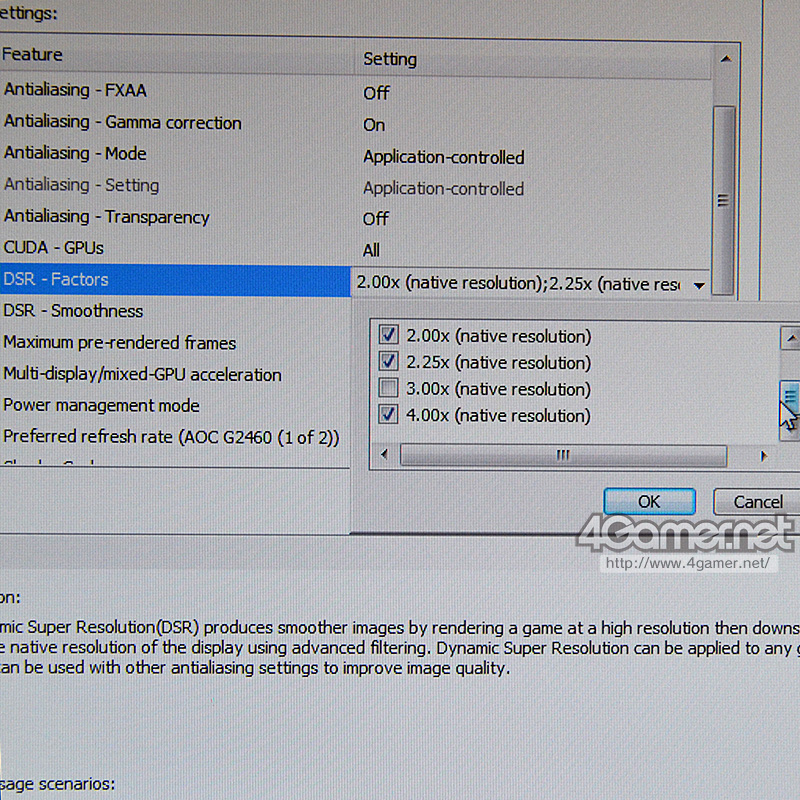Click Application-controlled value for Antialiasing - Mode
Viewport: 800px width, 800px height.
click(443, 157)
